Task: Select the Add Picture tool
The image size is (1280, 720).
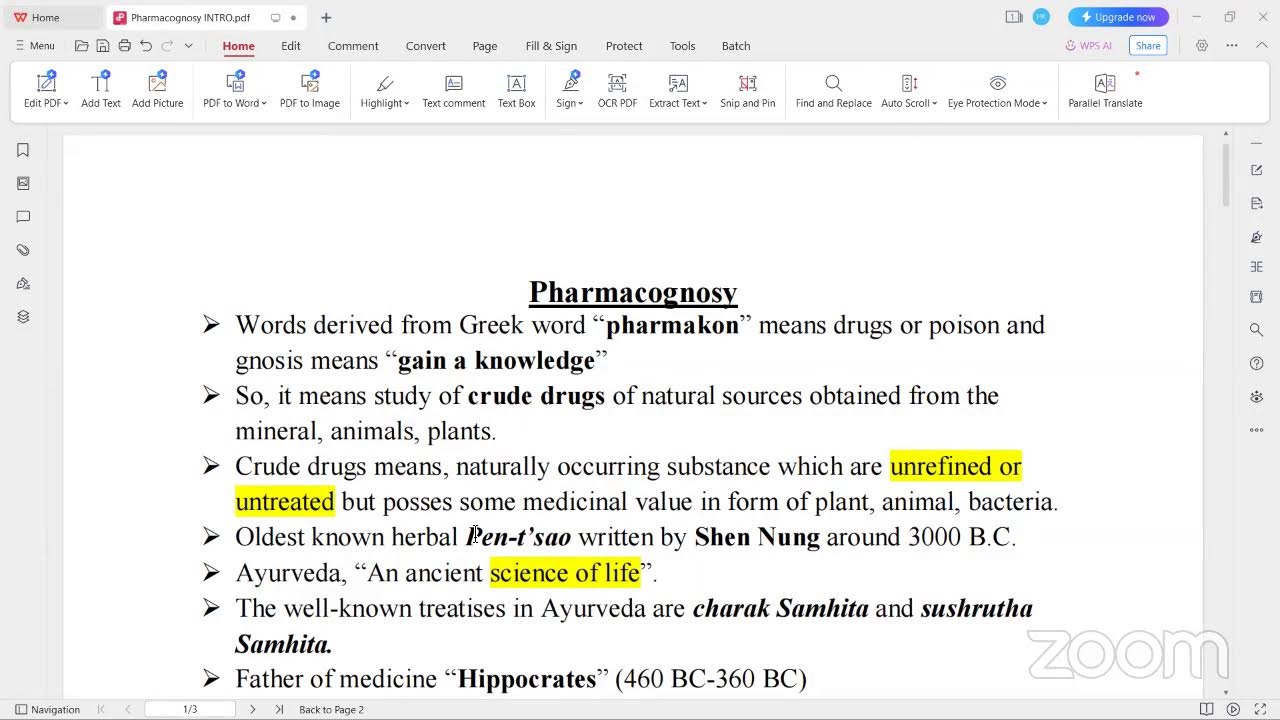Action: click(x=157, y=90)
